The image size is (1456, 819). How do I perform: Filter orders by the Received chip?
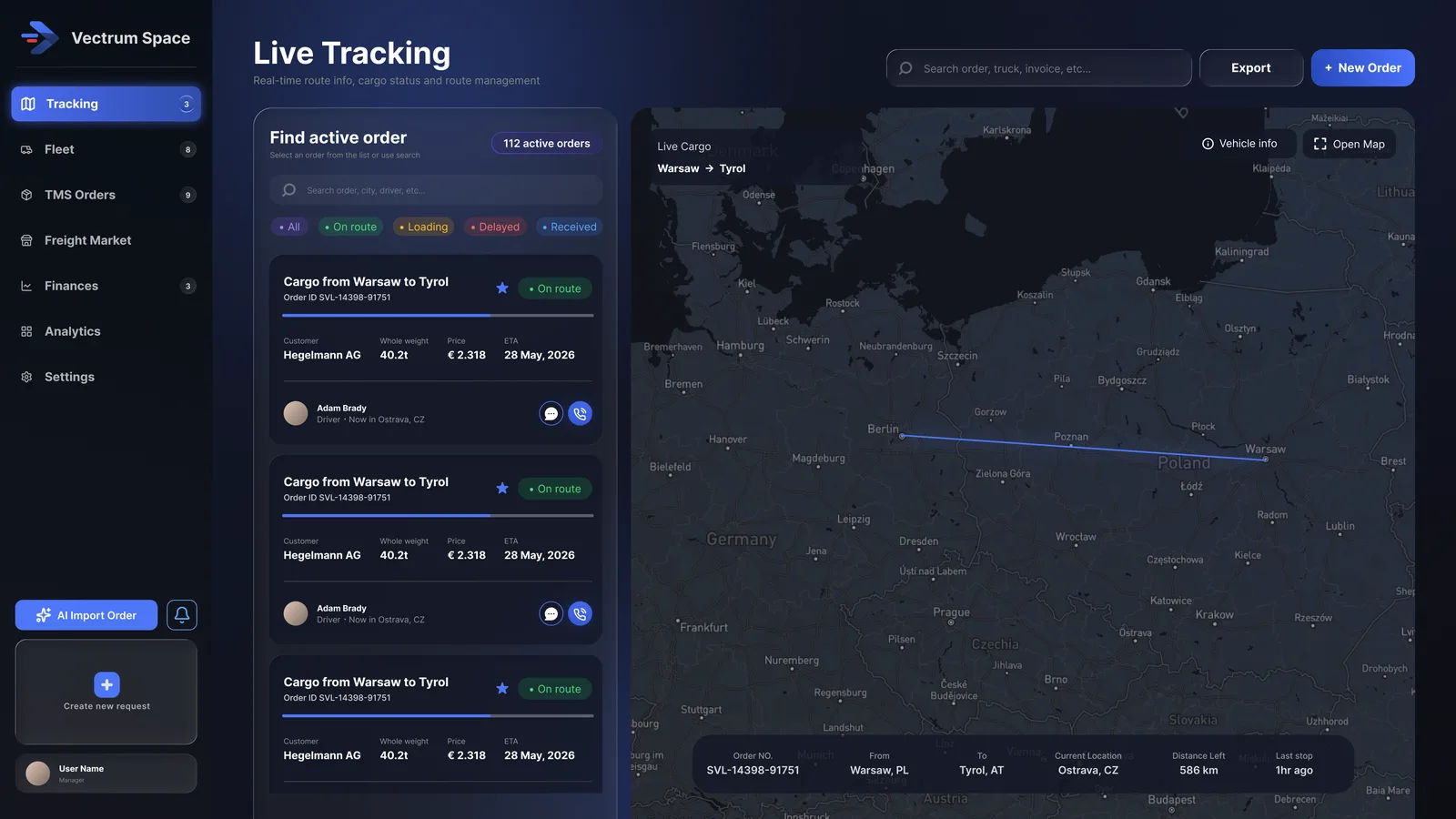pyautogui.click(x=570, y=227)
